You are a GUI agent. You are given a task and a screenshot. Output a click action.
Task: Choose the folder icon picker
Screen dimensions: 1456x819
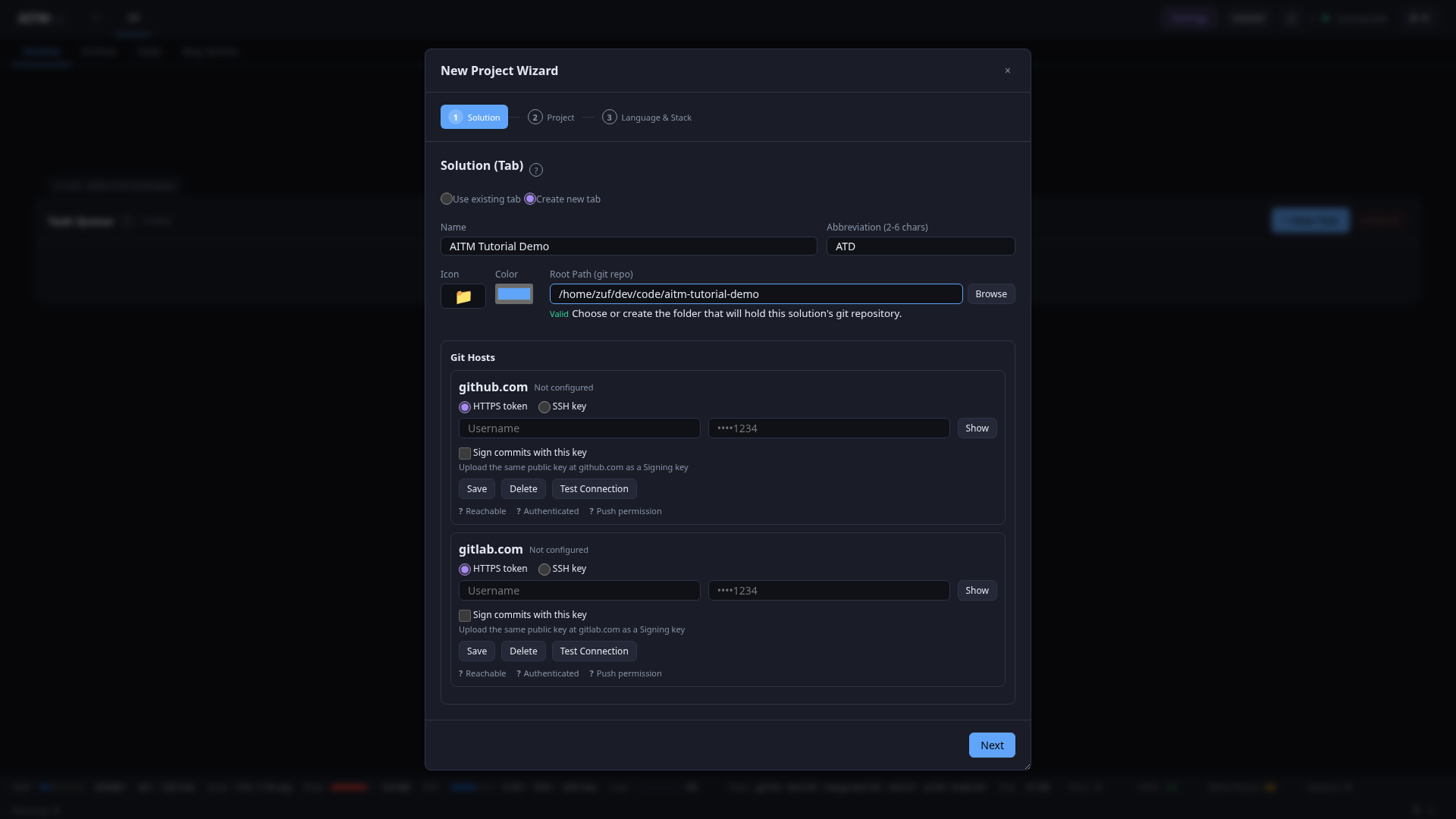[463, 297]
